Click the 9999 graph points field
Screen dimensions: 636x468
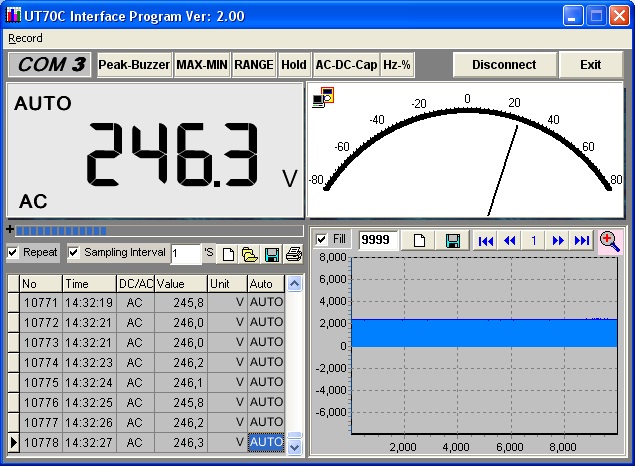[378, 240]
